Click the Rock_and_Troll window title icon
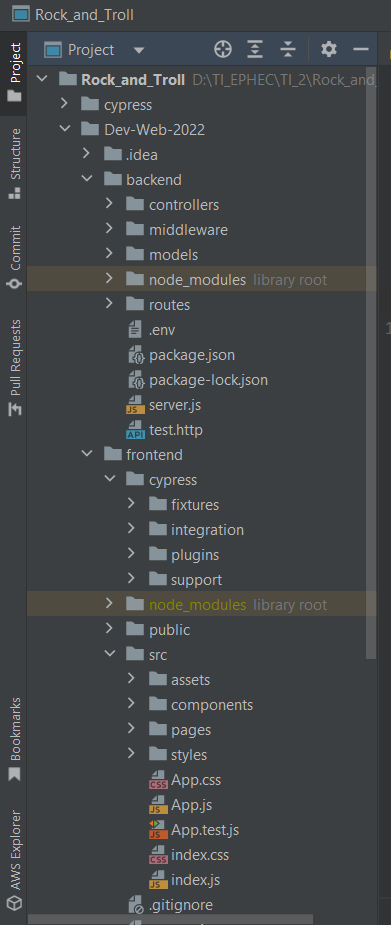 point(21,15)
